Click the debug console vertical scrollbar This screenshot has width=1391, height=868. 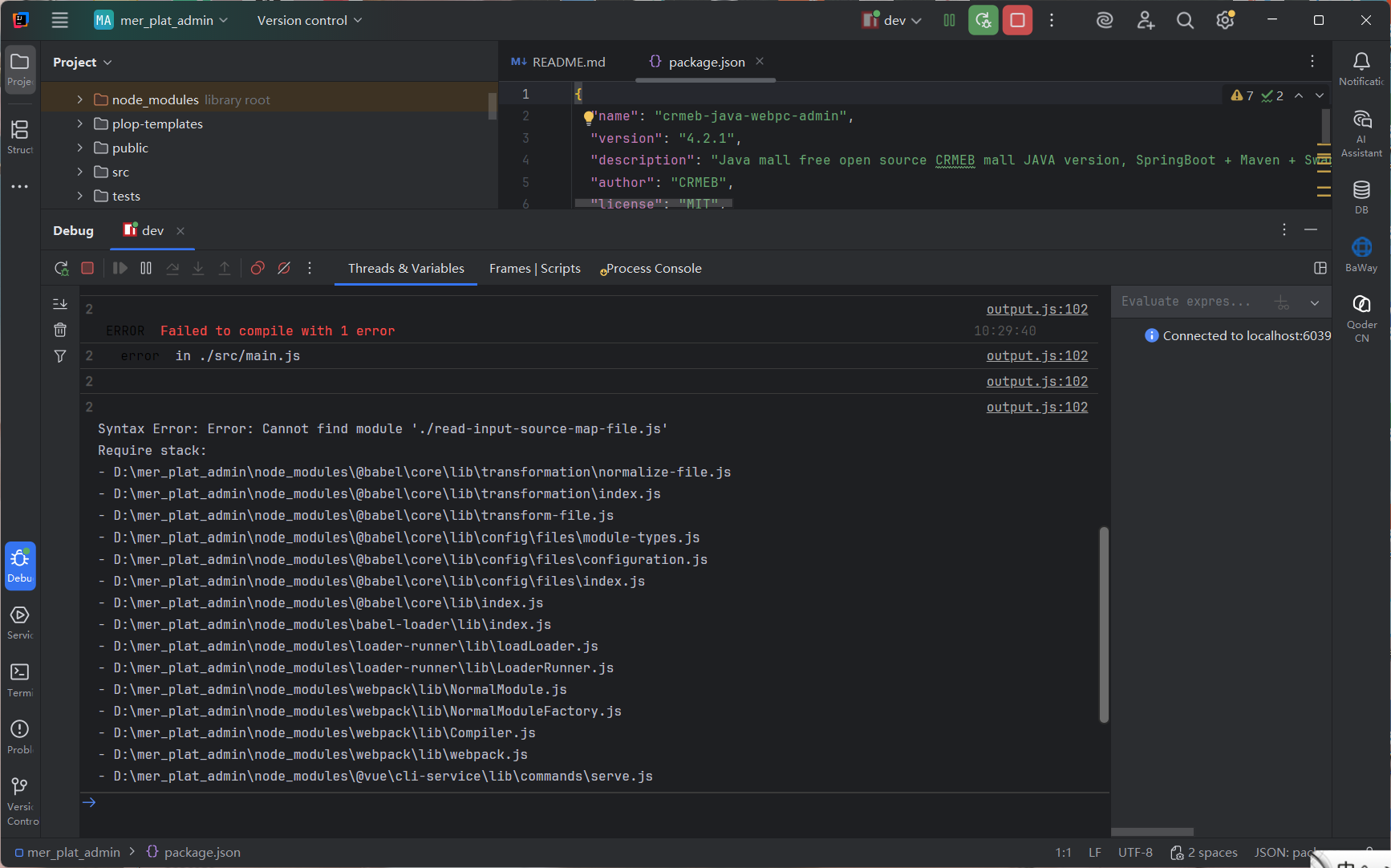1104,624
